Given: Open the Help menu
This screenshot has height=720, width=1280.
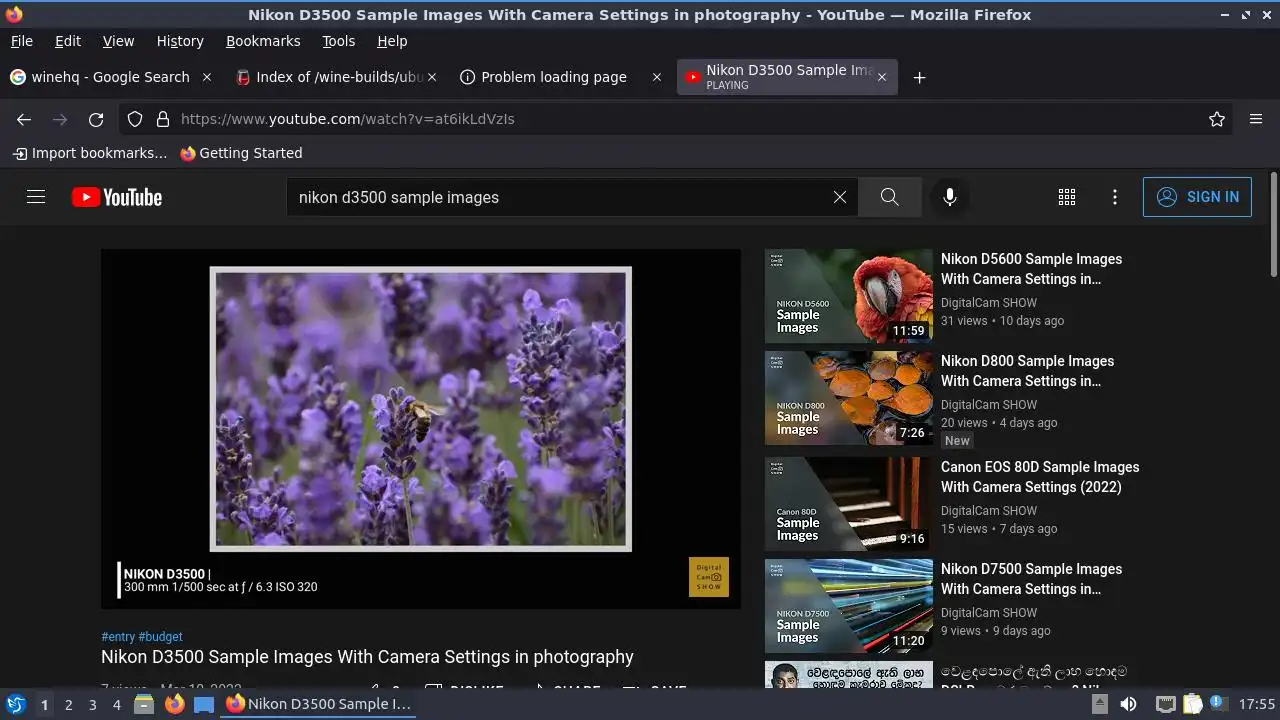Looking at the screenshot, I should coord(392,41).
